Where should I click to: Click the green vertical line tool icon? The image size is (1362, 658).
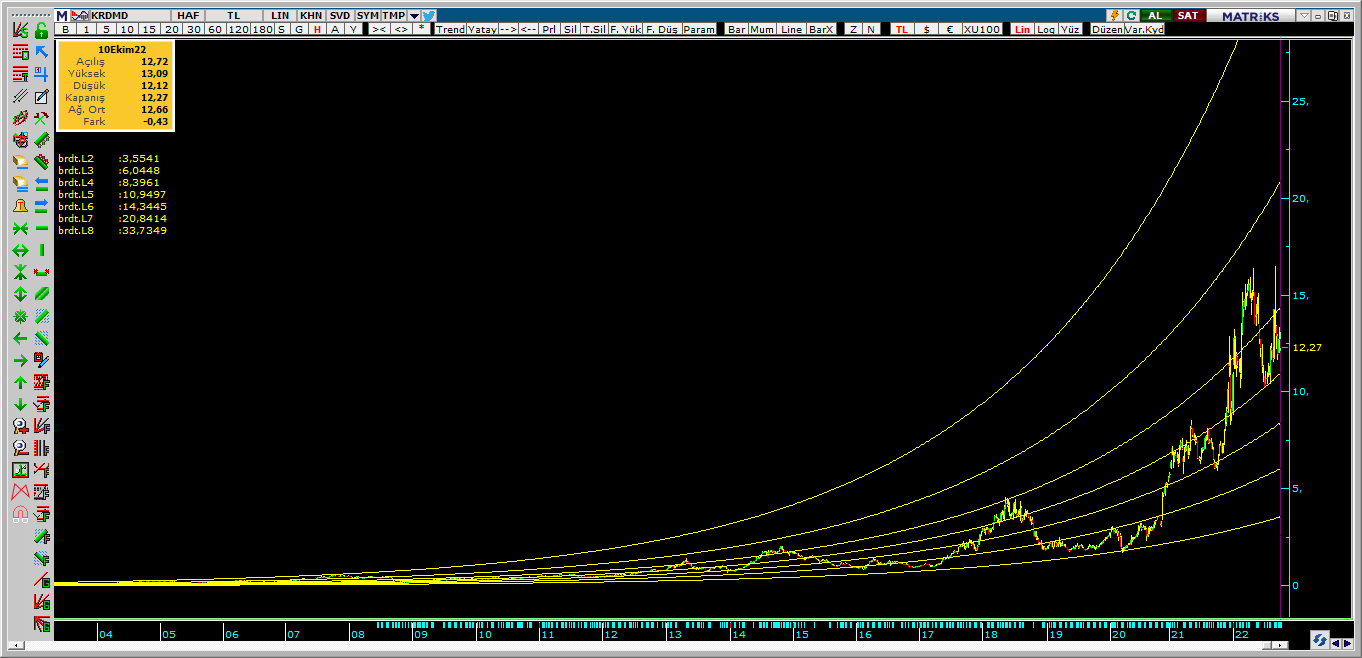point(41,251)
